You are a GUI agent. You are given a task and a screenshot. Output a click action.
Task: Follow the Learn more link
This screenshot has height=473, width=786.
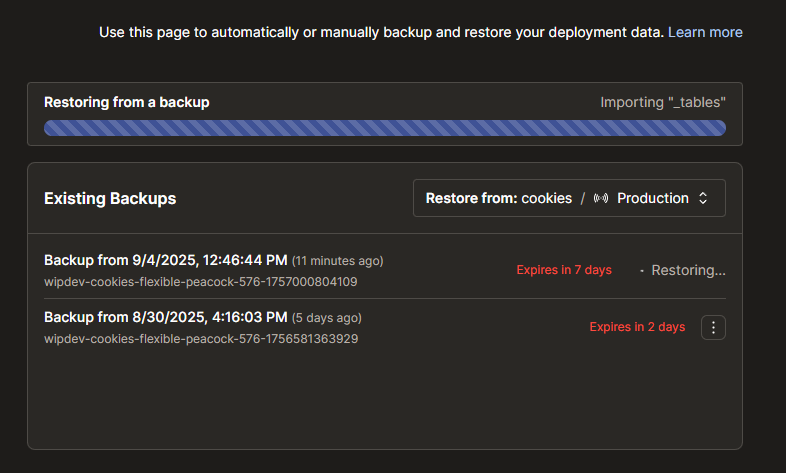(705, 33)
